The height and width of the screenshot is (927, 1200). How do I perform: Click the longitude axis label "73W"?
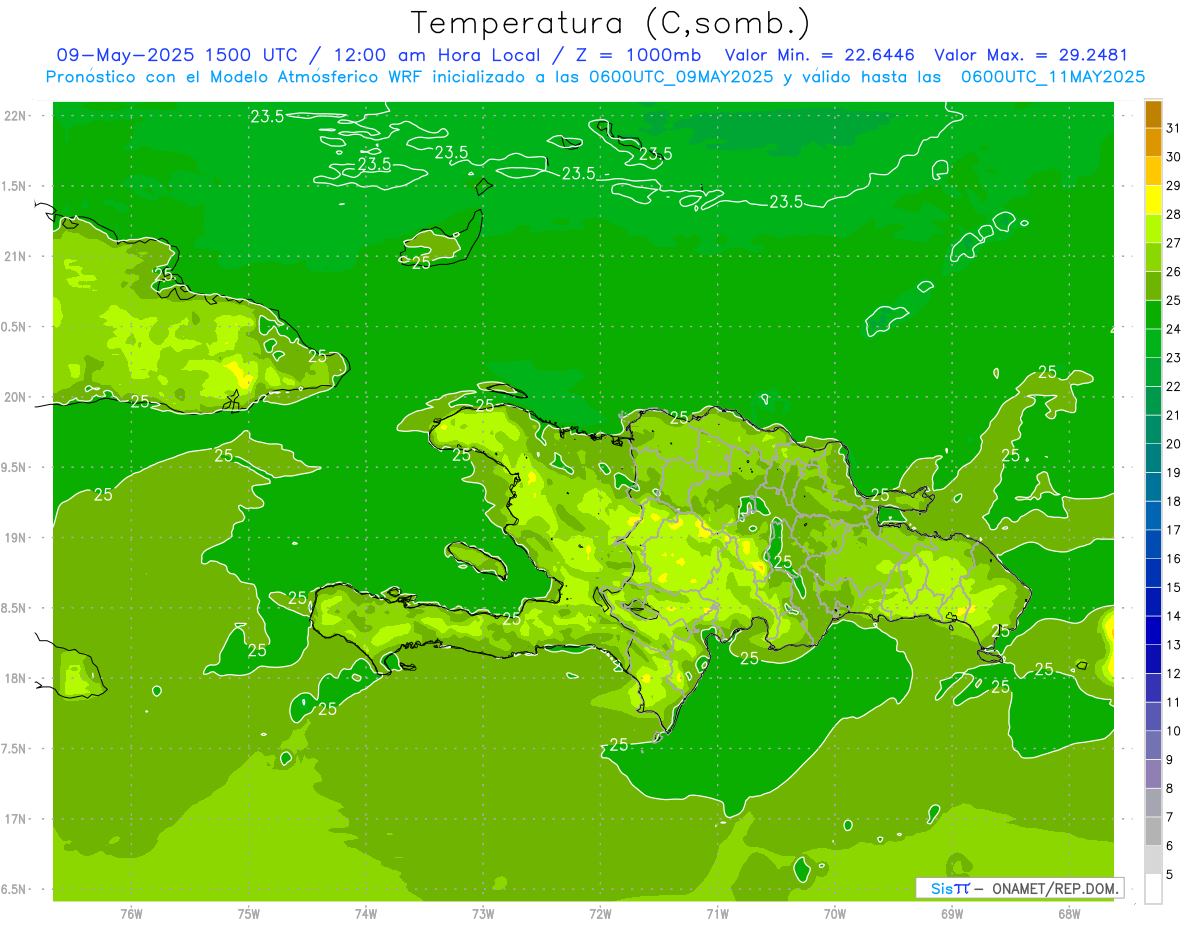point(483,914)
